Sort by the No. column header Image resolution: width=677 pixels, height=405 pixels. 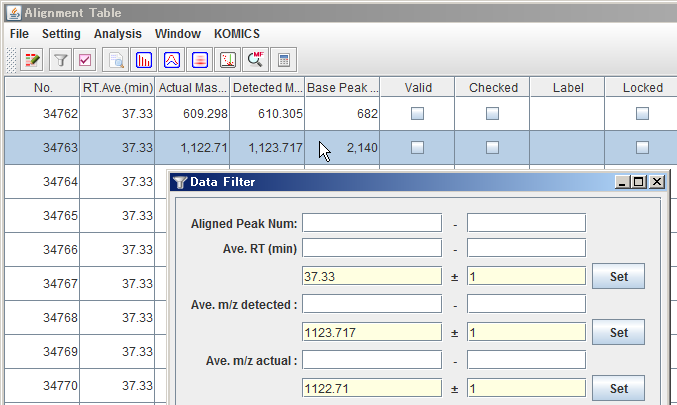coord(42,88)
